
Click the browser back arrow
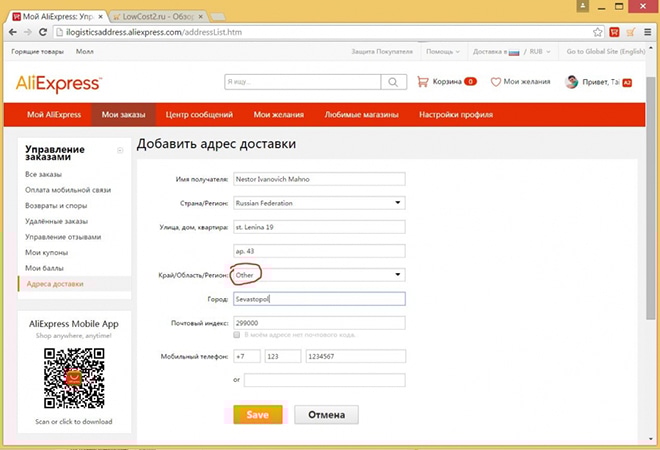[x=12, y=32]
